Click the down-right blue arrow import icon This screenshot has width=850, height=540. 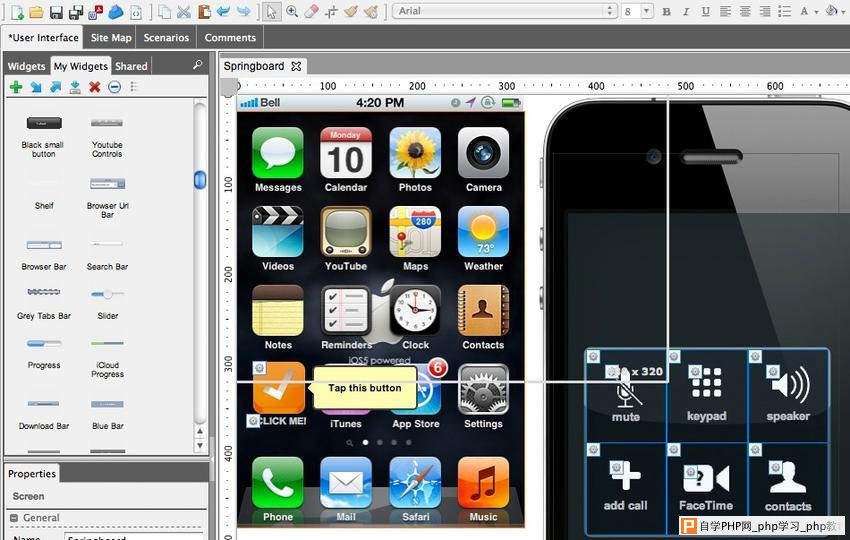point(36,87)
